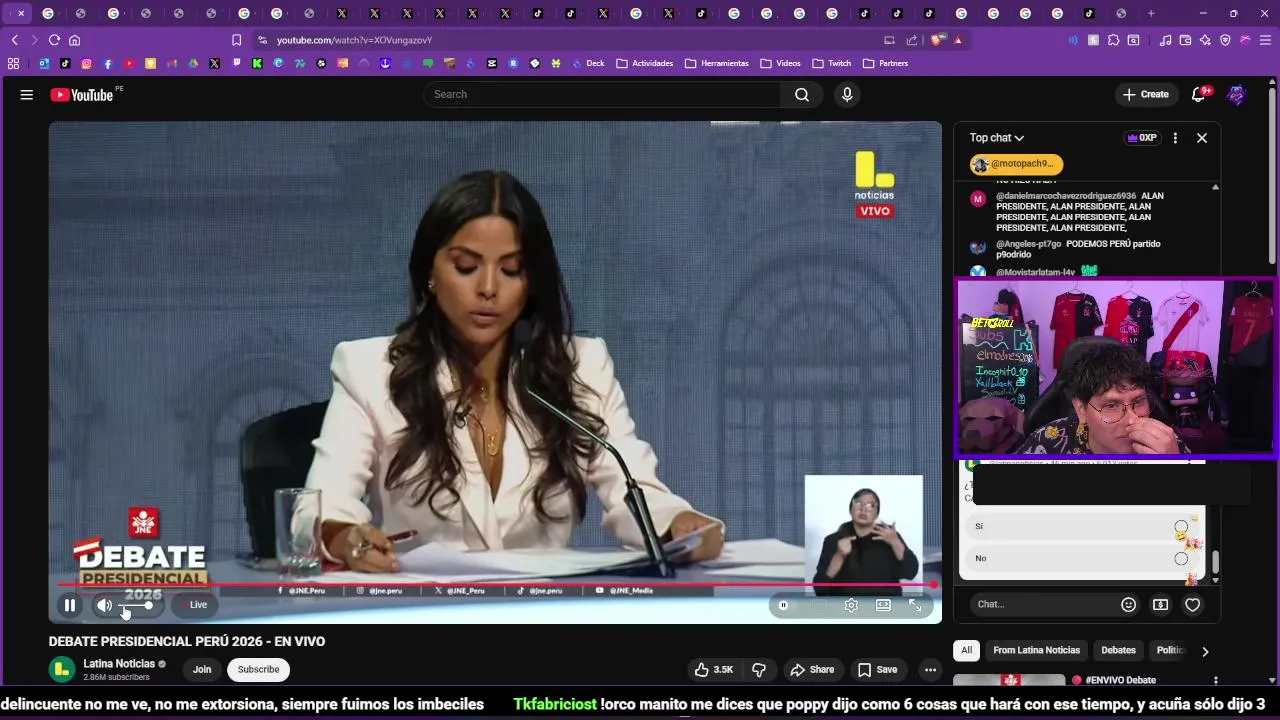This screenshot has height=720, width=1280.
Task: Click the youtube.com address bar URL
Action: point(354,40)
